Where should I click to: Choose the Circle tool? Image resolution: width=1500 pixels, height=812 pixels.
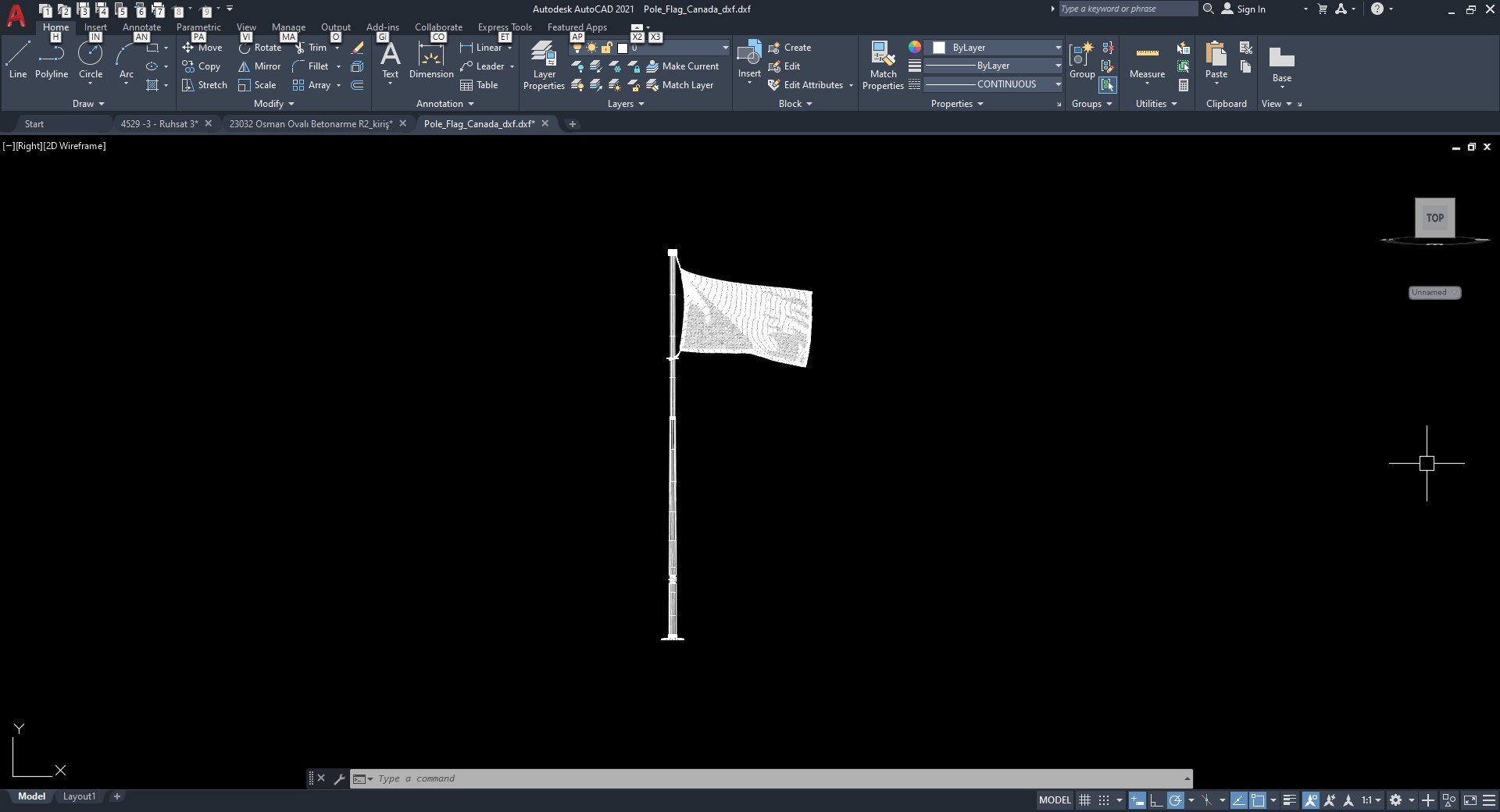[91, 60]
